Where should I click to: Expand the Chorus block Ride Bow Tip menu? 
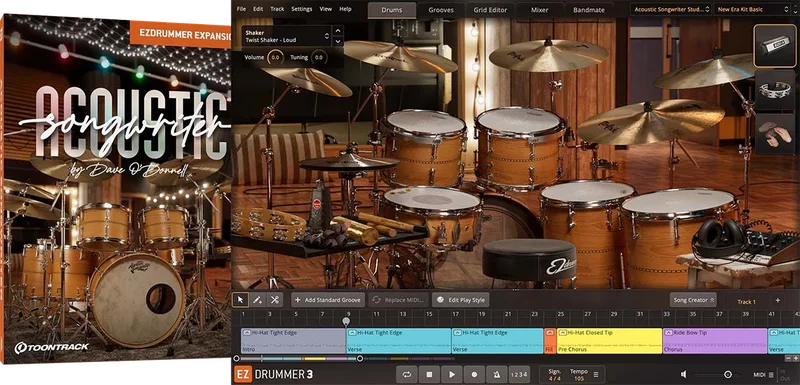click(x=668, y=332)
